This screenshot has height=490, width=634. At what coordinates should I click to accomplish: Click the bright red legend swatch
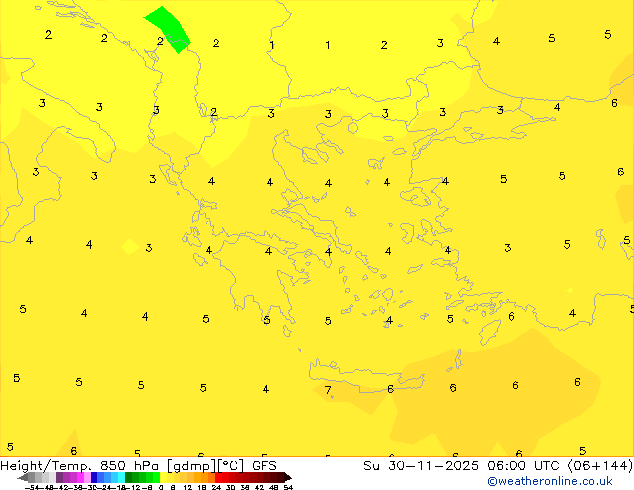pos(218,477)
